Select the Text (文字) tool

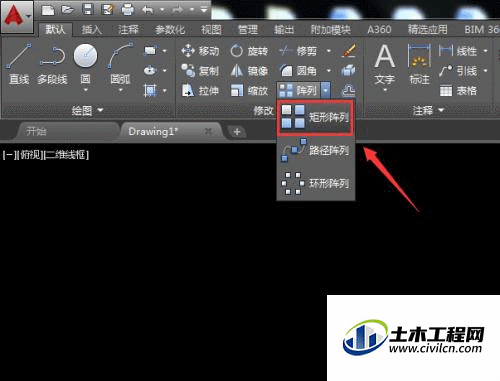(385, 65)
